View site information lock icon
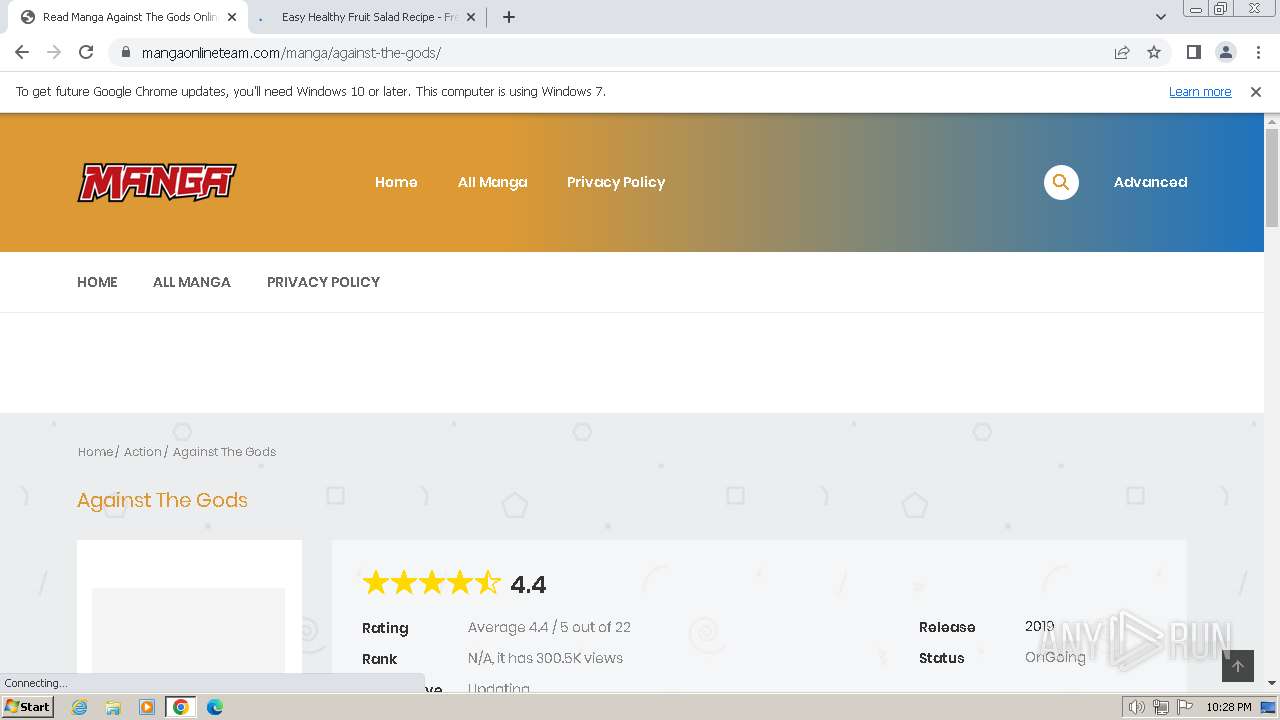Screen dimensions: 1280x720 pyautogui.click(x=125, y=52)
